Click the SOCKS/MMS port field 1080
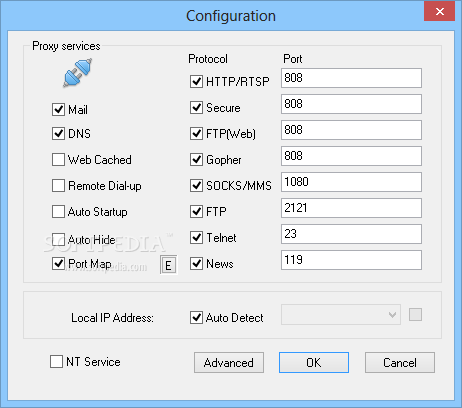 351,182
